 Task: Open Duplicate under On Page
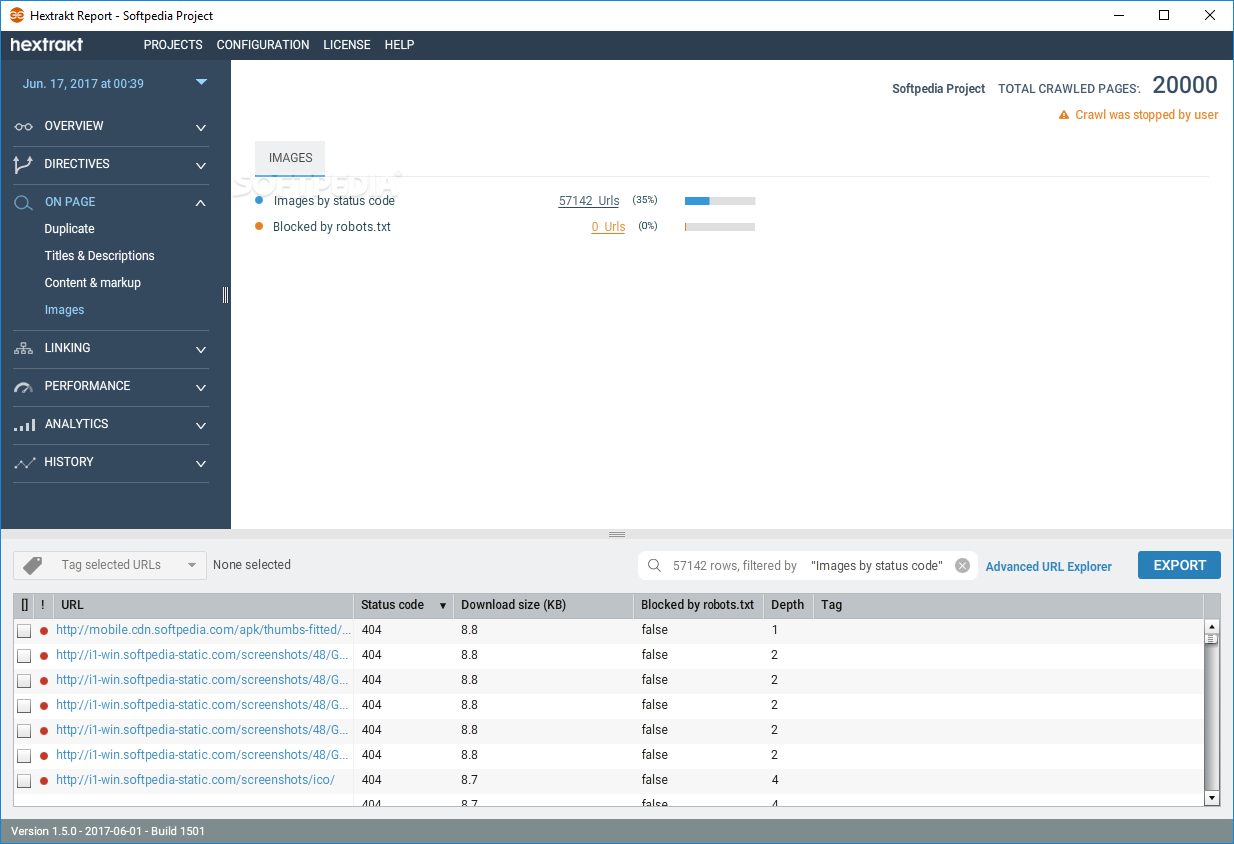pyautogui.click(x=69, y=229)
